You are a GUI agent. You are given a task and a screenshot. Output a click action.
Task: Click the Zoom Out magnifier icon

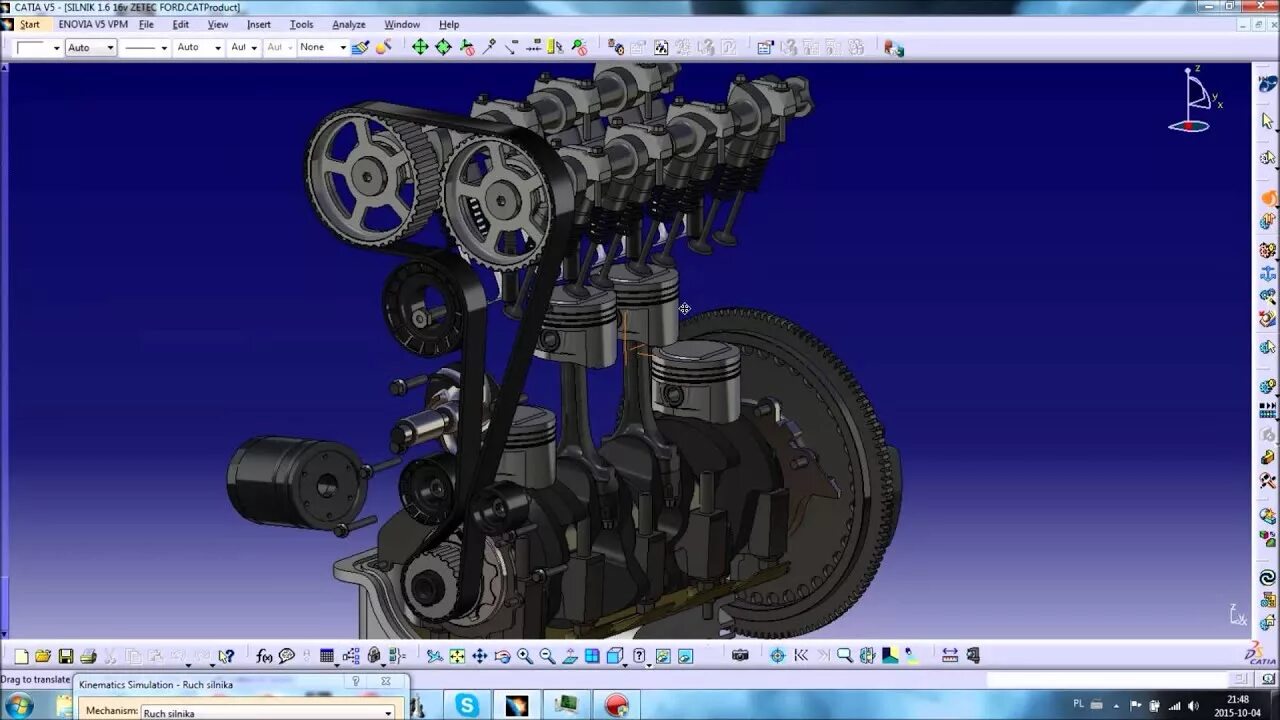547,656
